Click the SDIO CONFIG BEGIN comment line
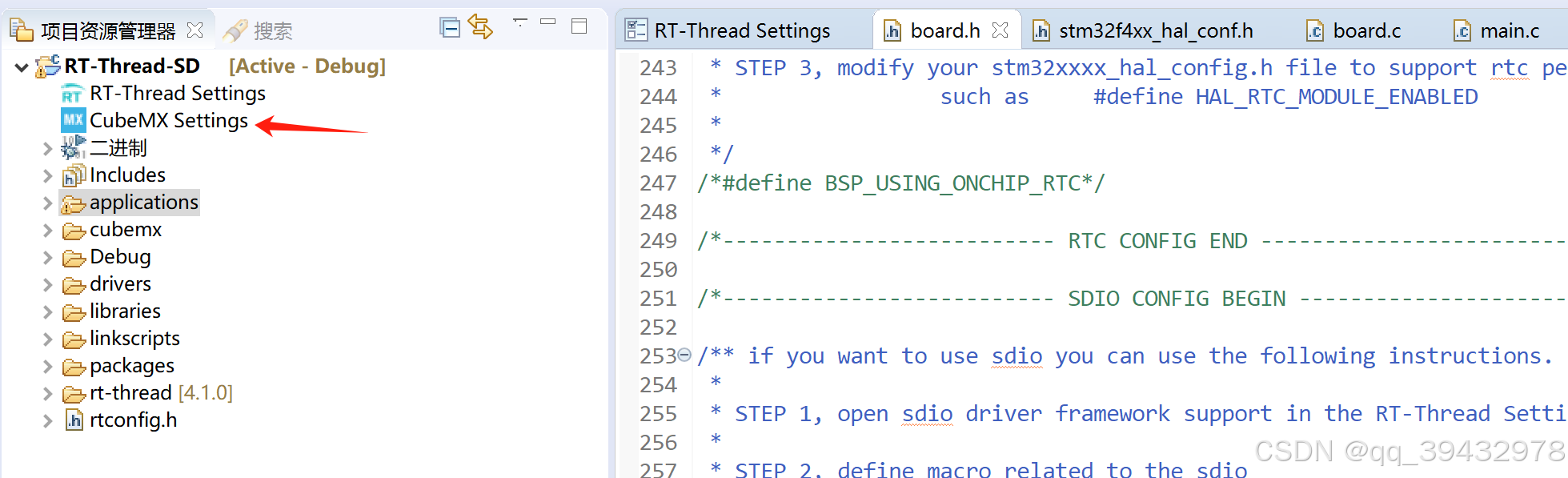The width and height of the screenshot is (1568, 478). (1130, 299)
